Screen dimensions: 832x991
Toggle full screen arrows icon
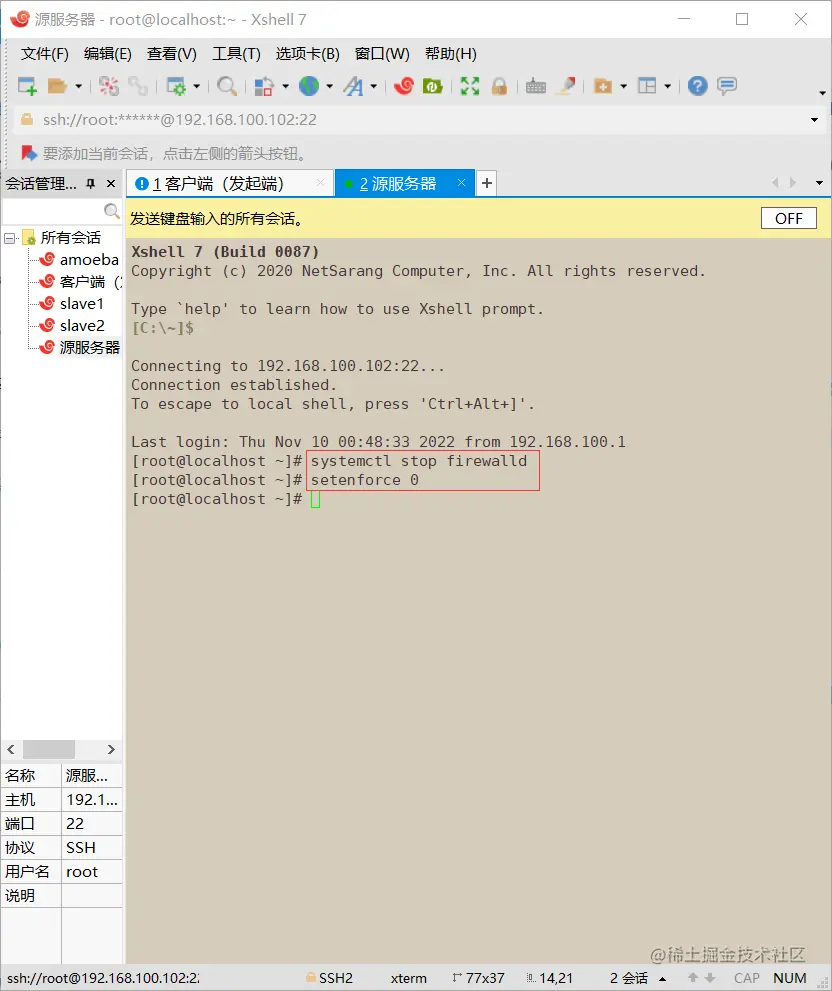pos(470,86)
